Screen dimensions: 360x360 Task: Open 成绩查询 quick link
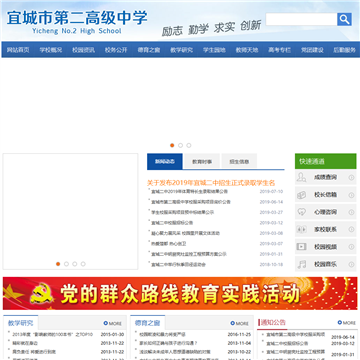click(x=326, y=177)
